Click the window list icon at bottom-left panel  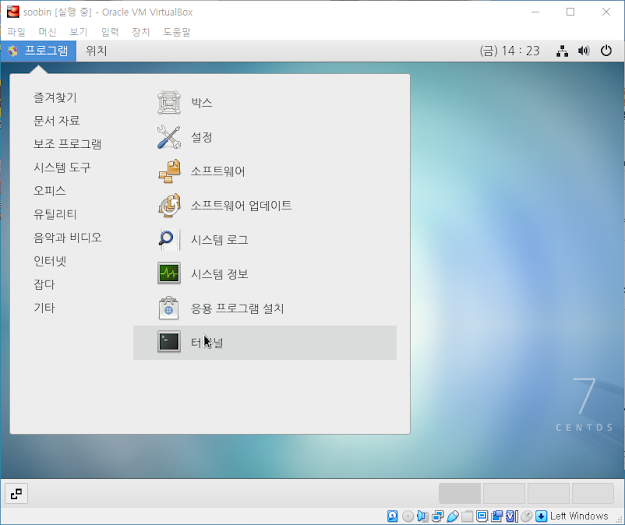tap(16, 494)
